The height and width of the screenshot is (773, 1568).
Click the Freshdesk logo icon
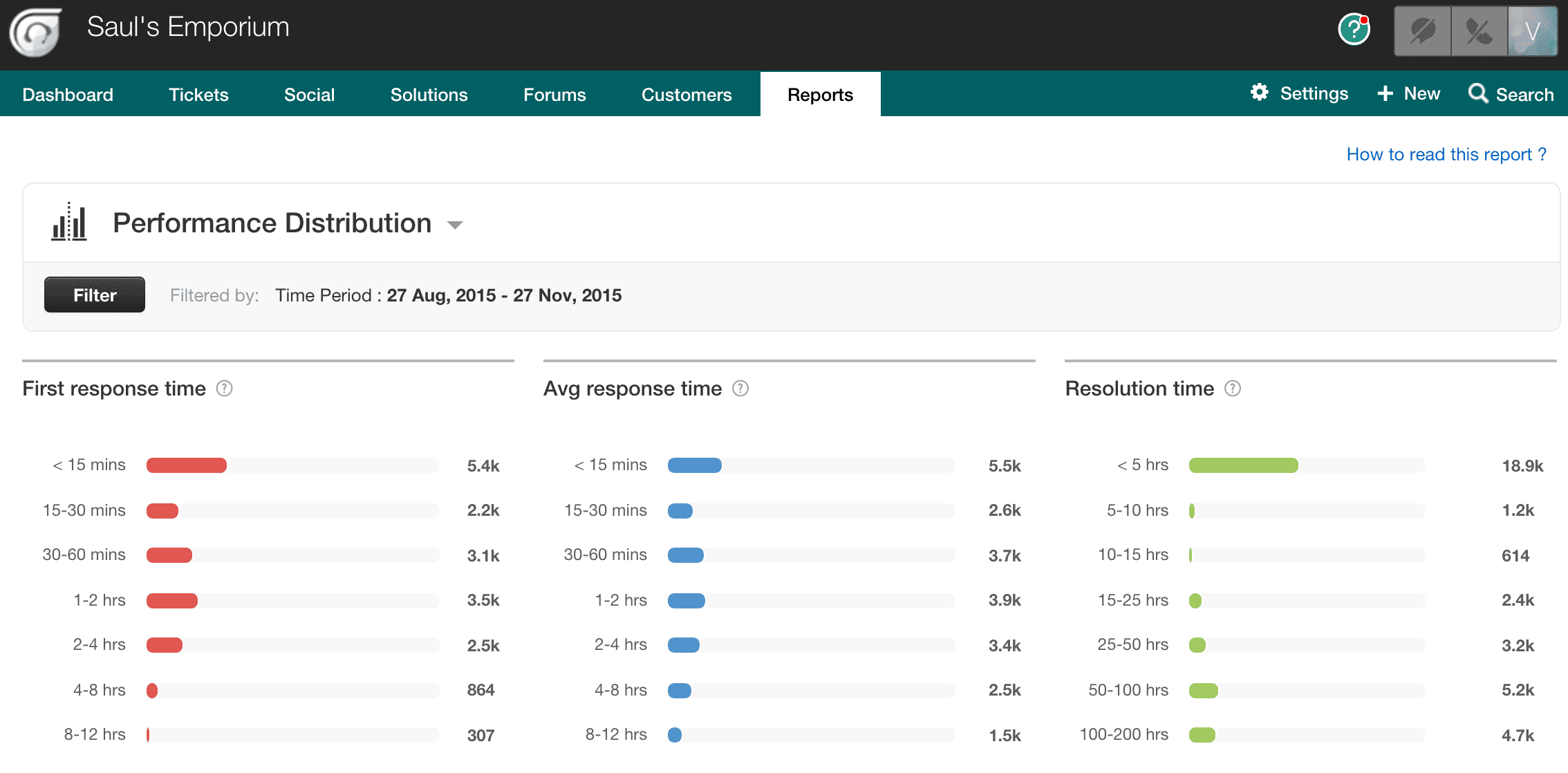[x=36, y=32]
